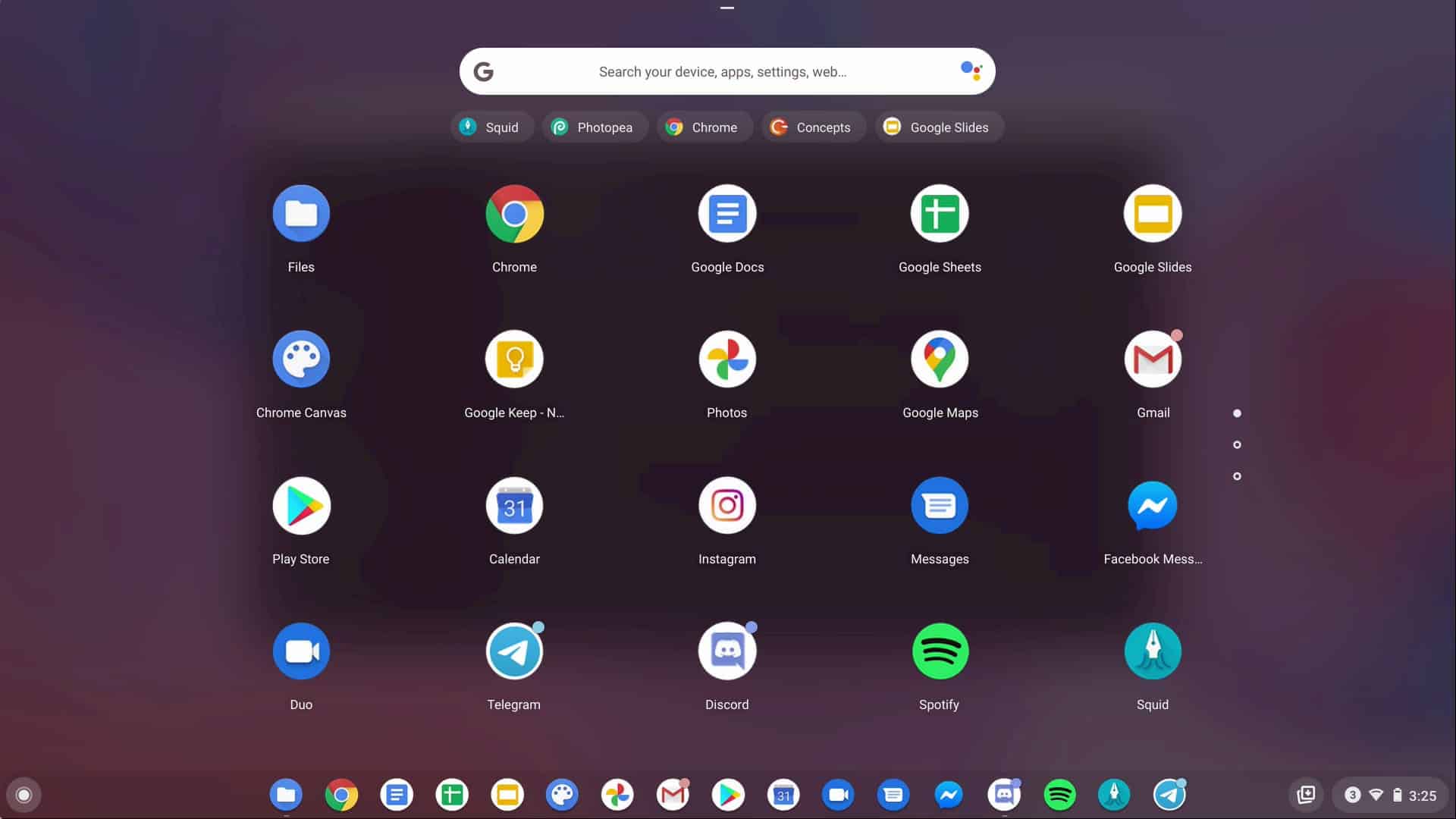Open the Gmail app
The width and height of the screenshot is (1456, 819).
pyautogui.click(x=1152, y=359)
